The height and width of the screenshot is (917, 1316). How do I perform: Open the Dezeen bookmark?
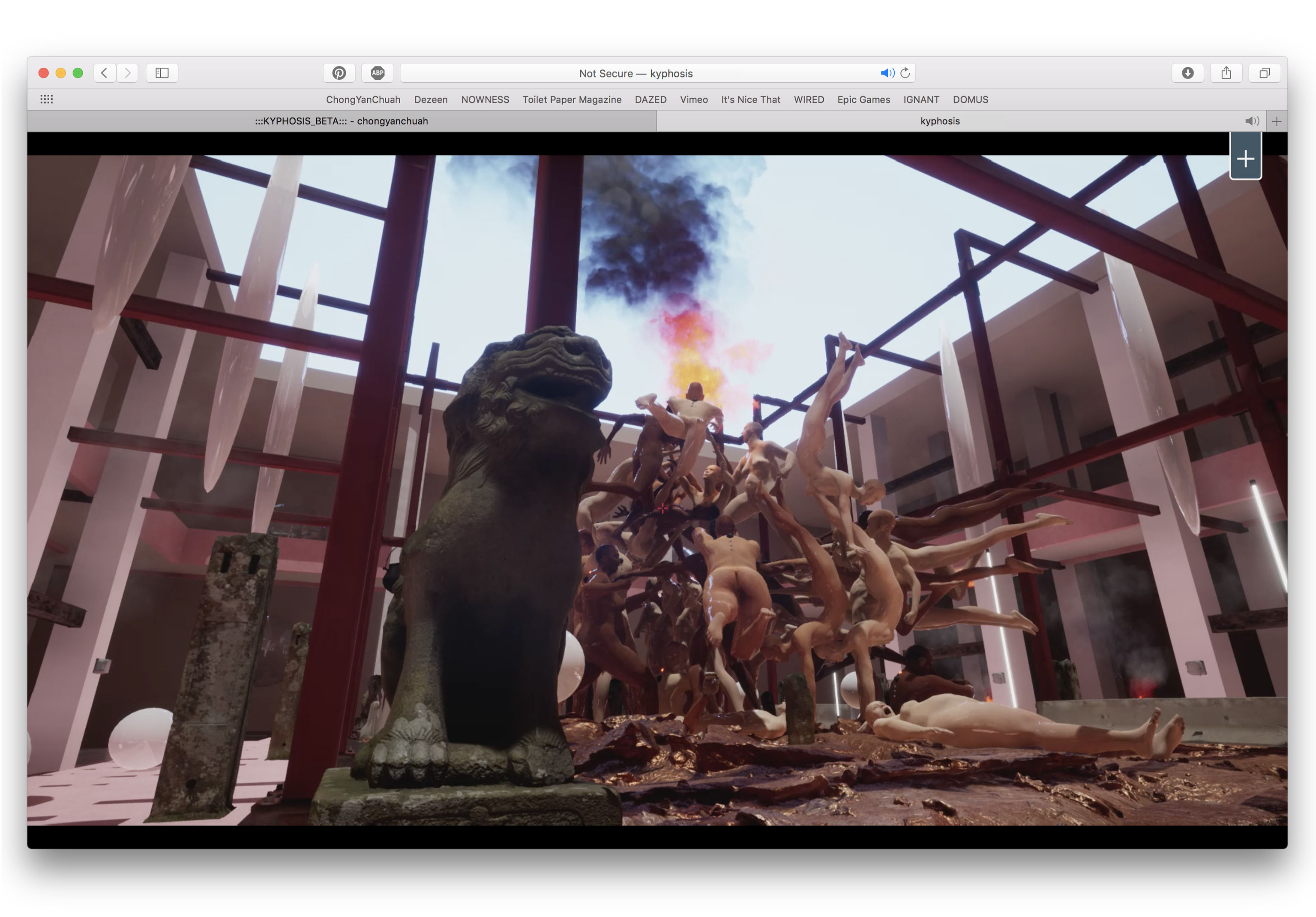[430, 99]
